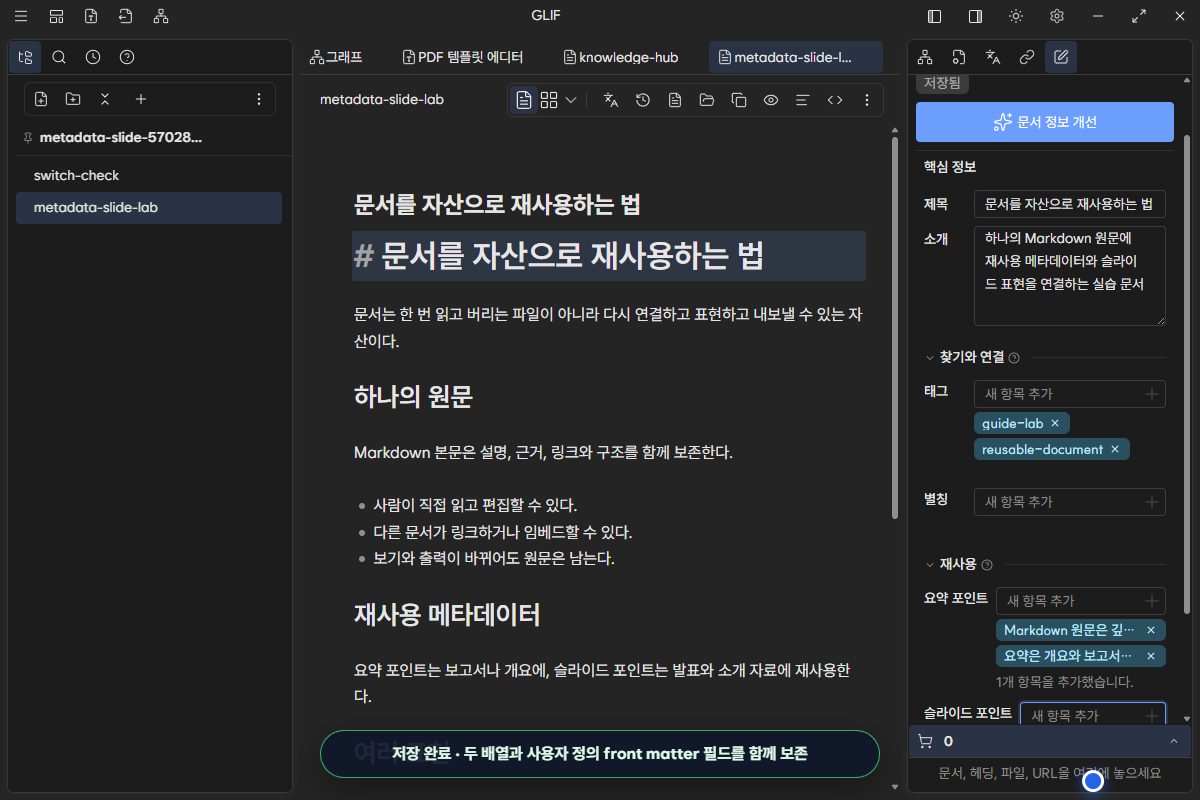This screenshot has width=1200, height=800.
Task: Remove the 'Markdown 원문은 깊…' summary chip
Action: coord(1150,630)
